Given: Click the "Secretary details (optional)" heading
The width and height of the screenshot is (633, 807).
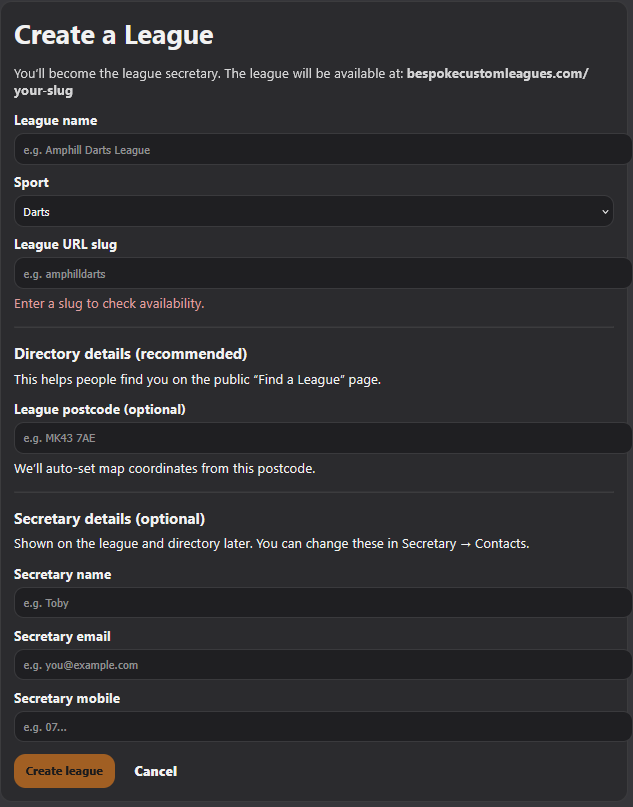Looking at the screenshot, I should point(109,519).
